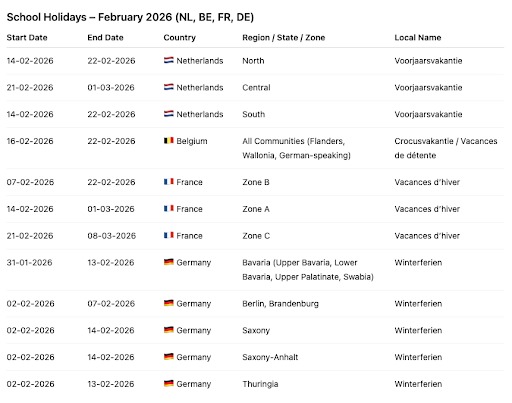Screen dimensions: 512x403
Task: Click the Netherlands flag in North row
Action: point(169,60)
